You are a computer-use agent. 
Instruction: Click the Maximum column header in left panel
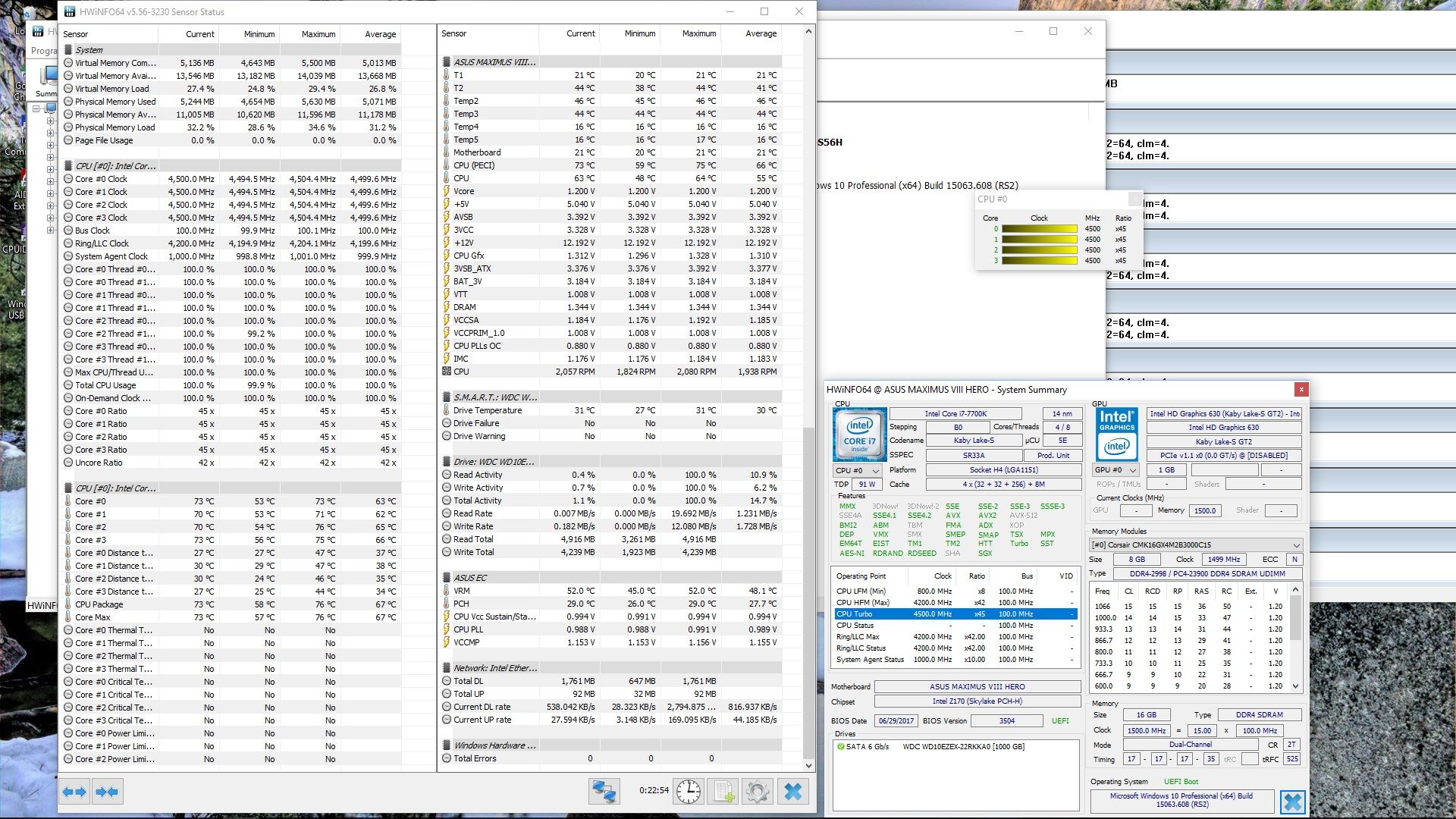tap(318, 34)
